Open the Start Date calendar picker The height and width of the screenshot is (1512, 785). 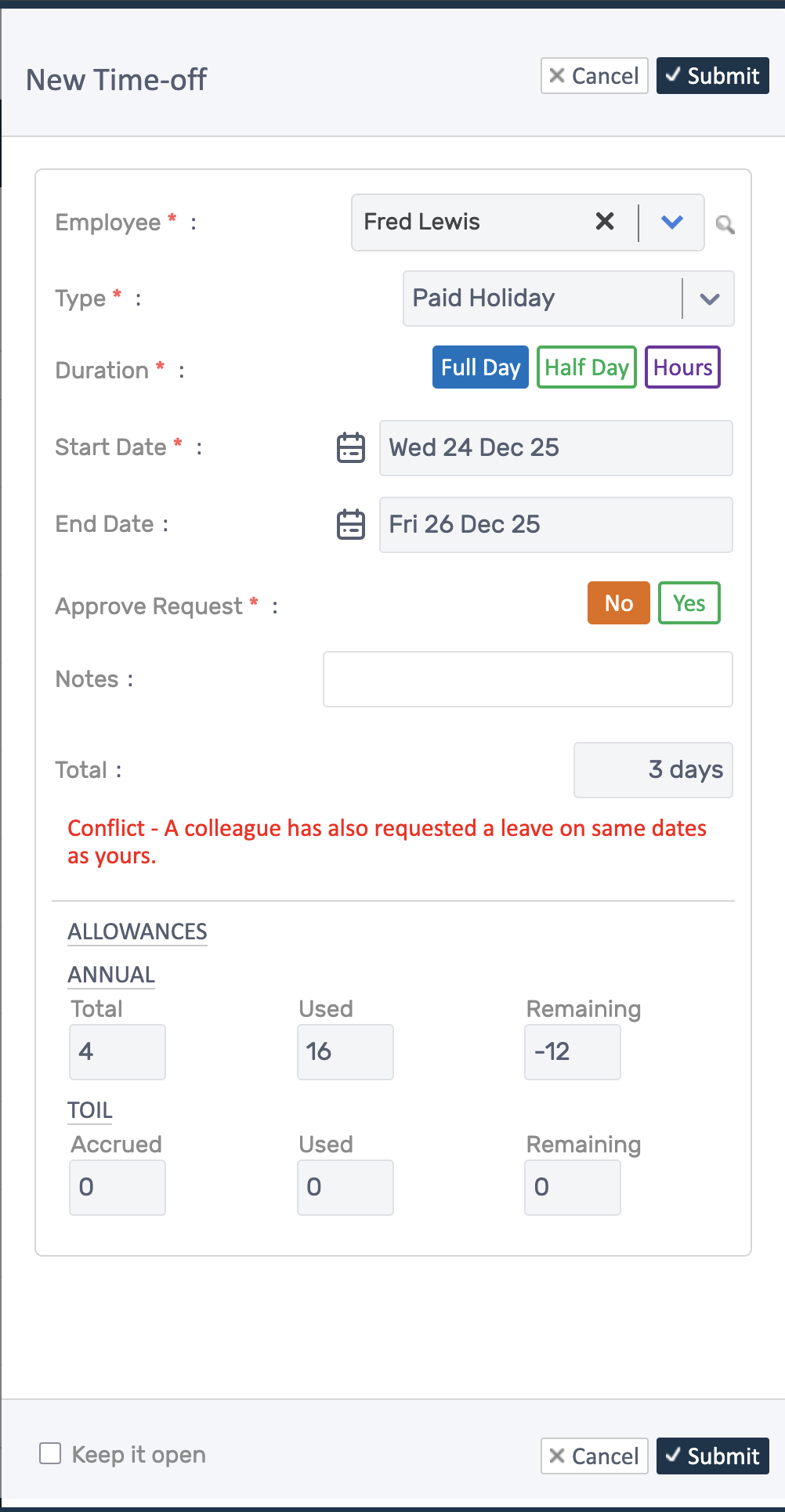349,447
